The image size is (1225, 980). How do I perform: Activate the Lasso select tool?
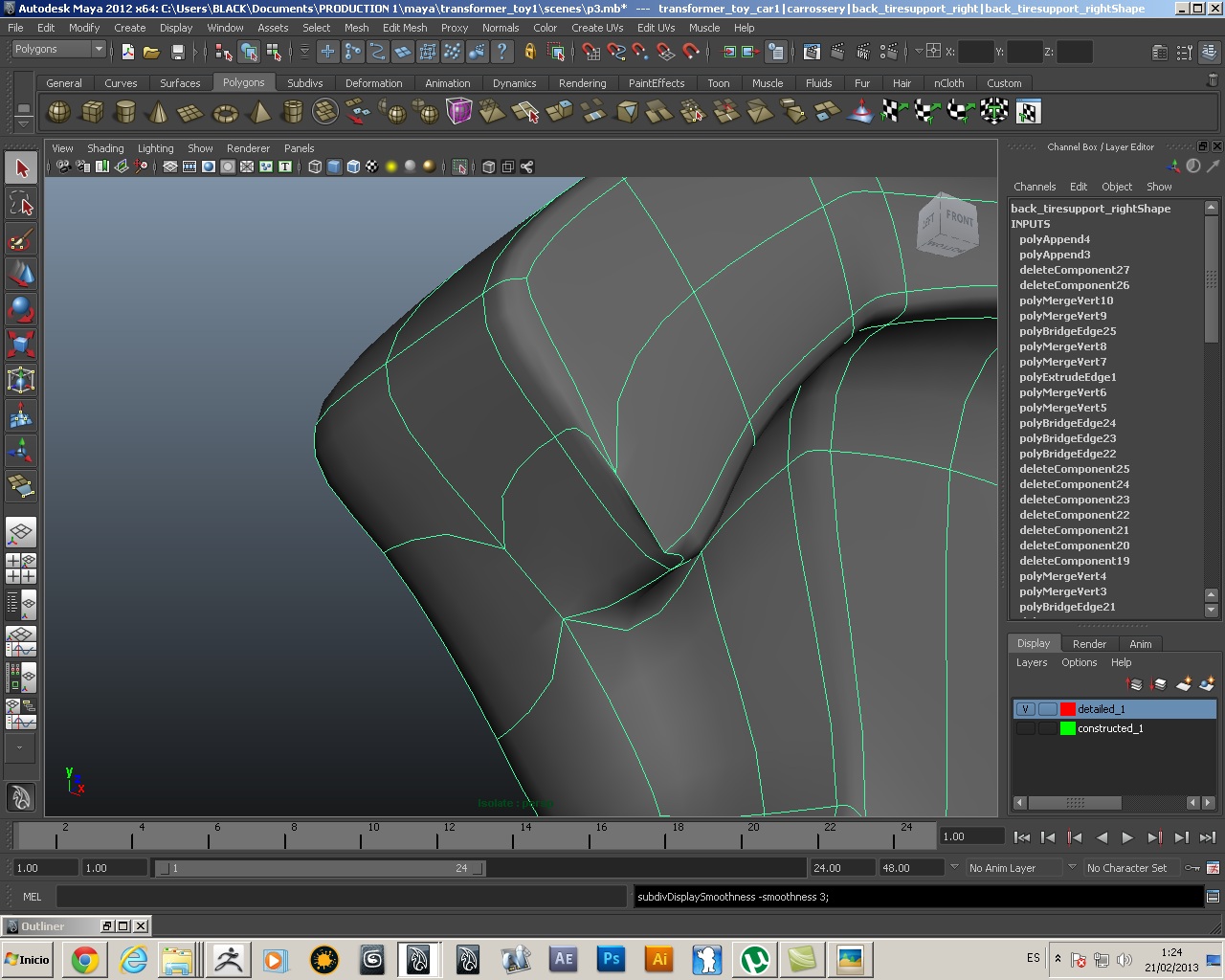coord(21,204)
